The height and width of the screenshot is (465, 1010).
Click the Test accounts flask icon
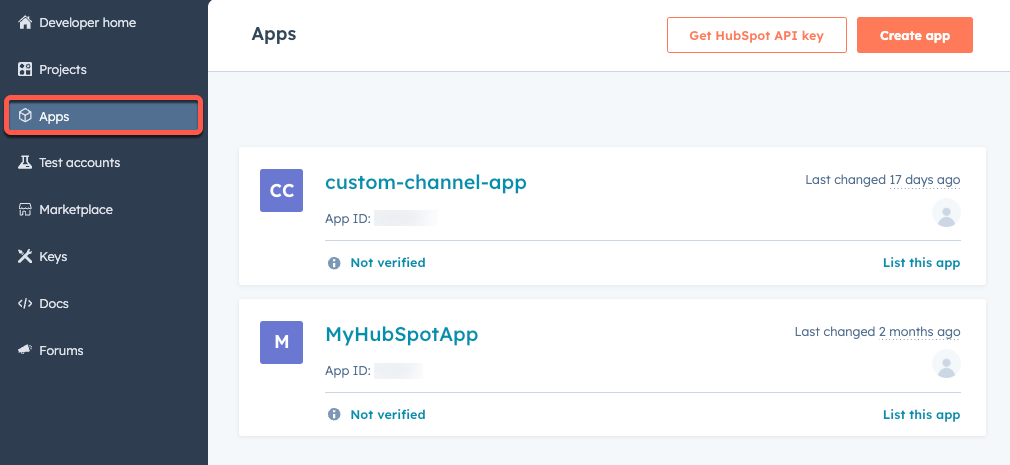pyautogui.click(x=24, y=162)
